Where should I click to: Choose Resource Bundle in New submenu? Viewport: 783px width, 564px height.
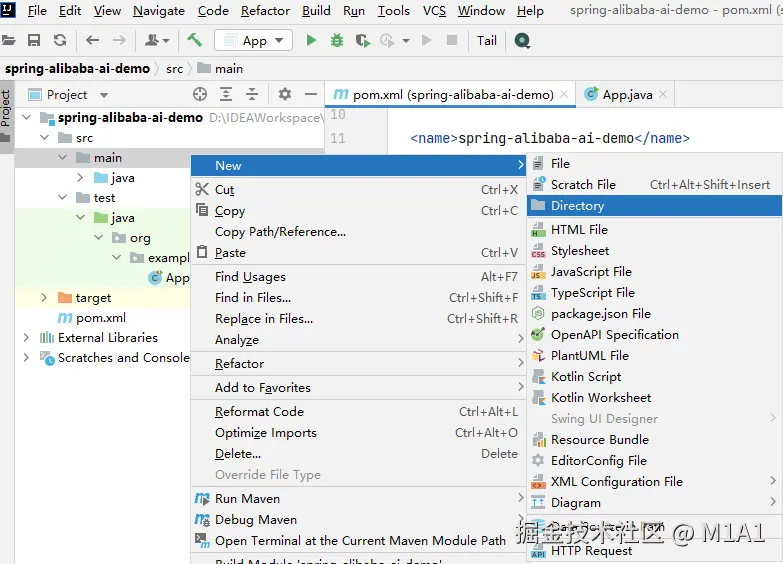[x=654, y=440]
